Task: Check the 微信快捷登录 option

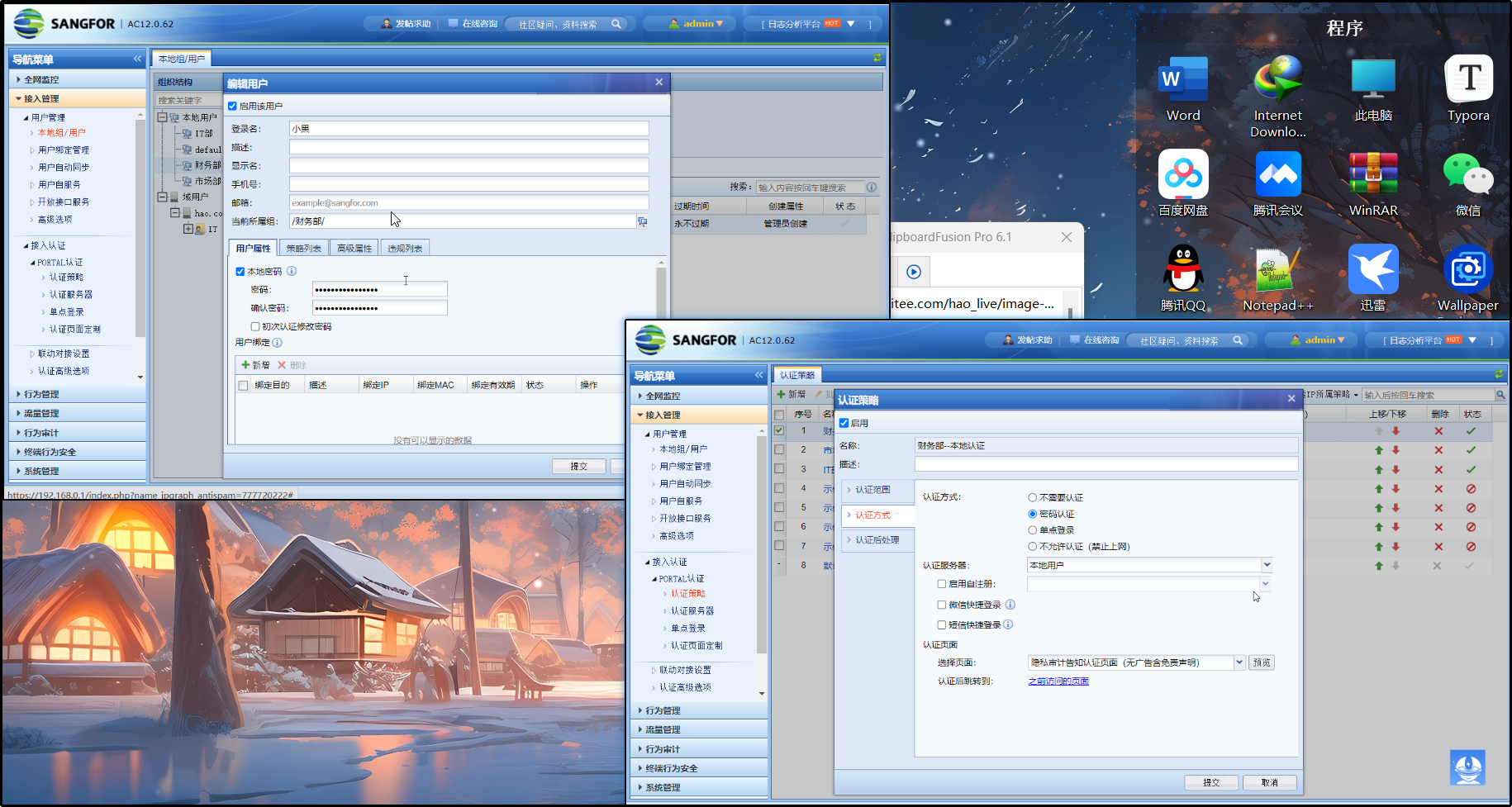Action: (x=942, y=605)
